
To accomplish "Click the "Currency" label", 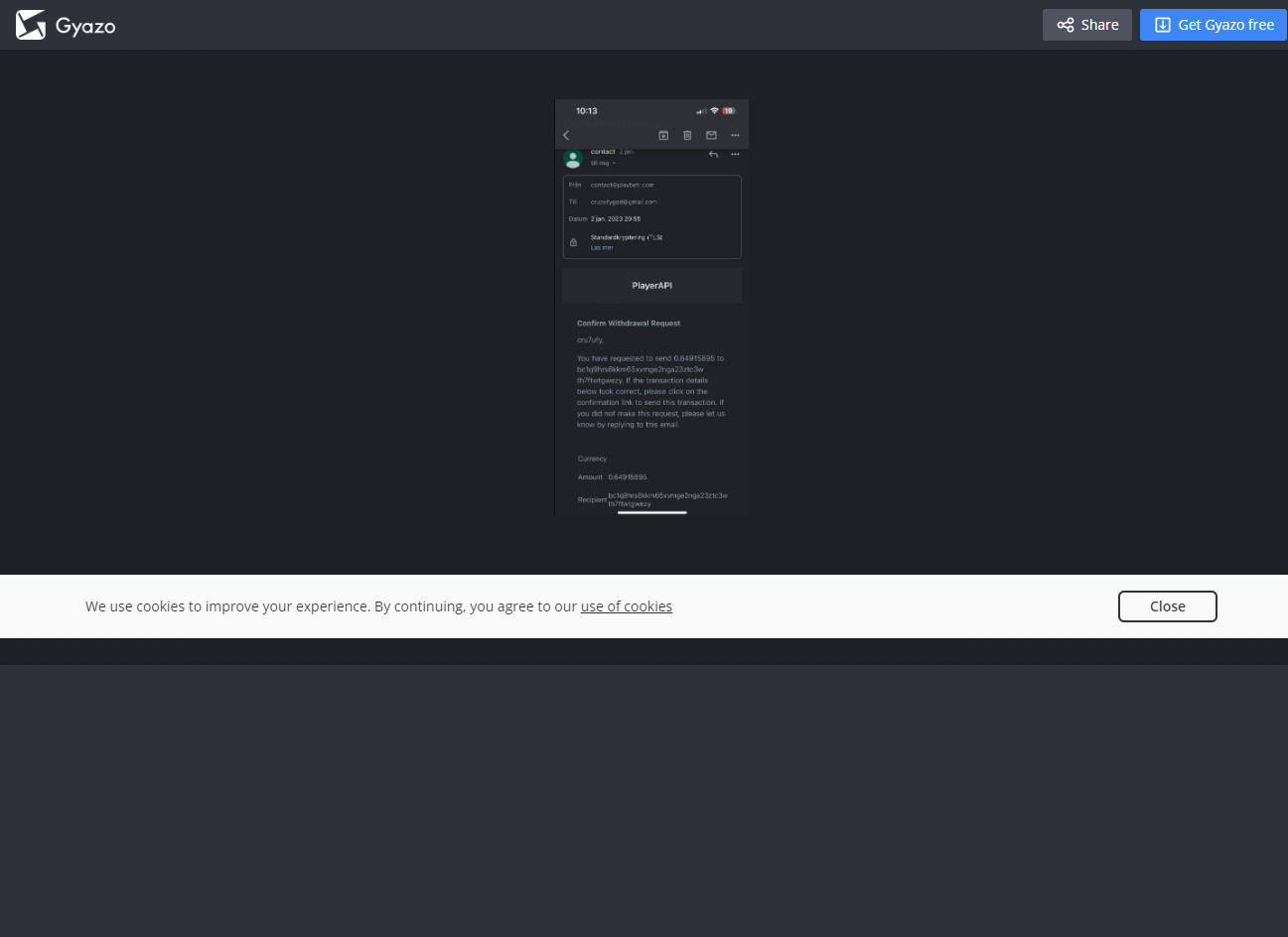I will [592, 459].
